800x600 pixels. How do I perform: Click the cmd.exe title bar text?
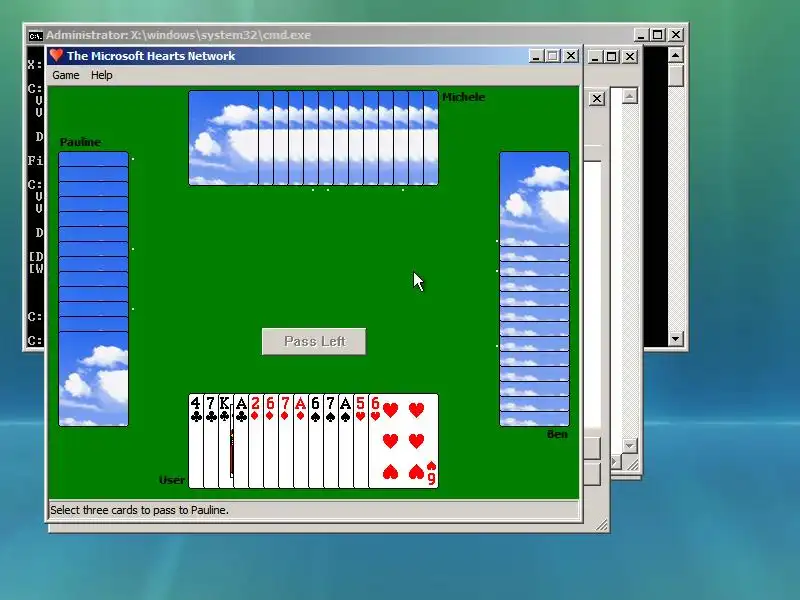[179, 35]
